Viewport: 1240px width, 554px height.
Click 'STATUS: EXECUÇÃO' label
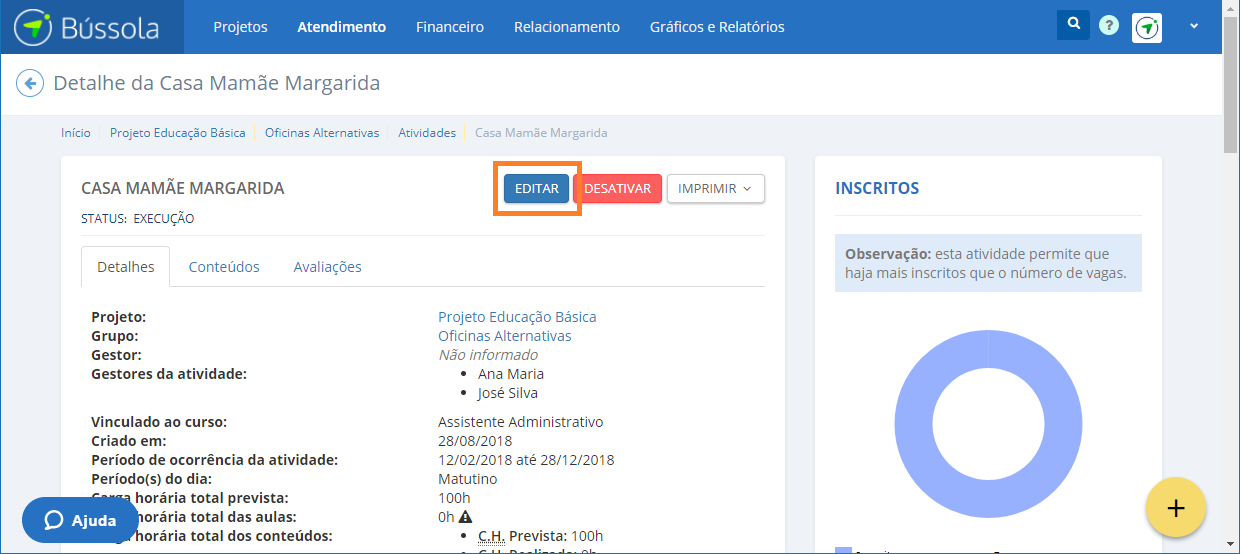click(x=138, y=218)
